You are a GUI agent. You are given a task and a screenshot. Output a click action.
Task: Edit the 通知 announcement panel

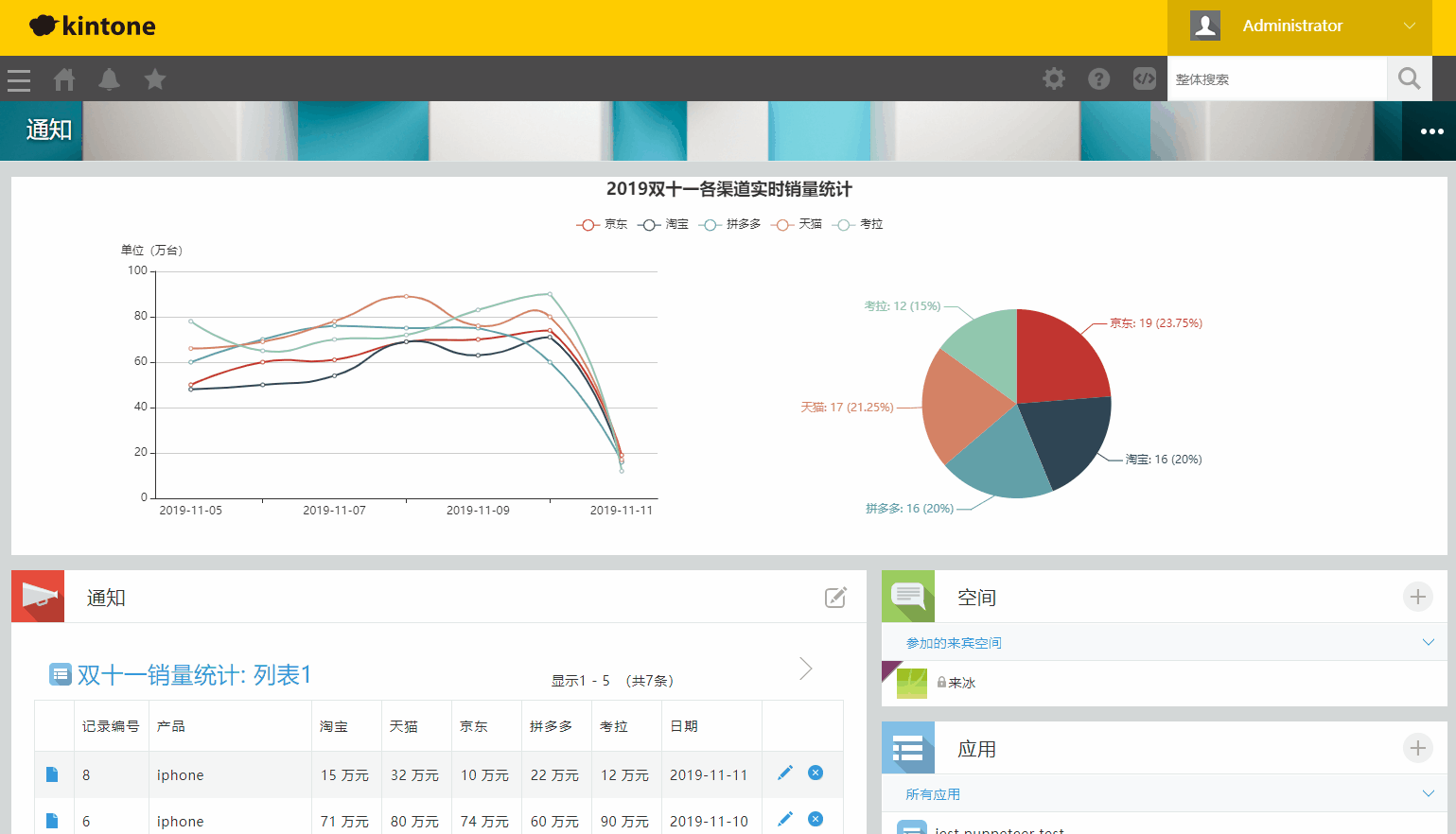pos(835,597)
